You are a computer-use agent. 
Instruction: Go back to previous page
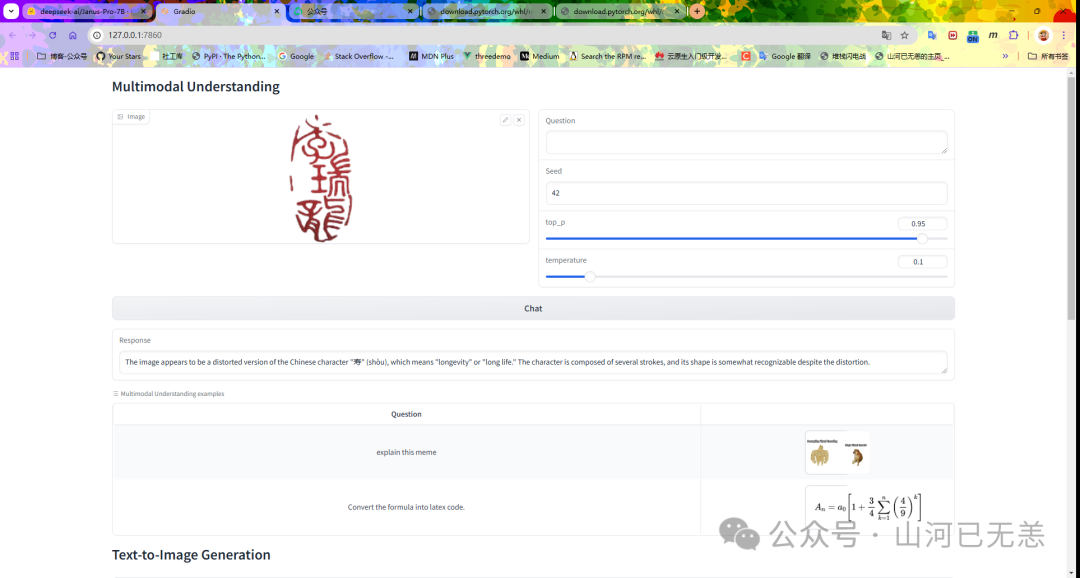coord(12,35)
